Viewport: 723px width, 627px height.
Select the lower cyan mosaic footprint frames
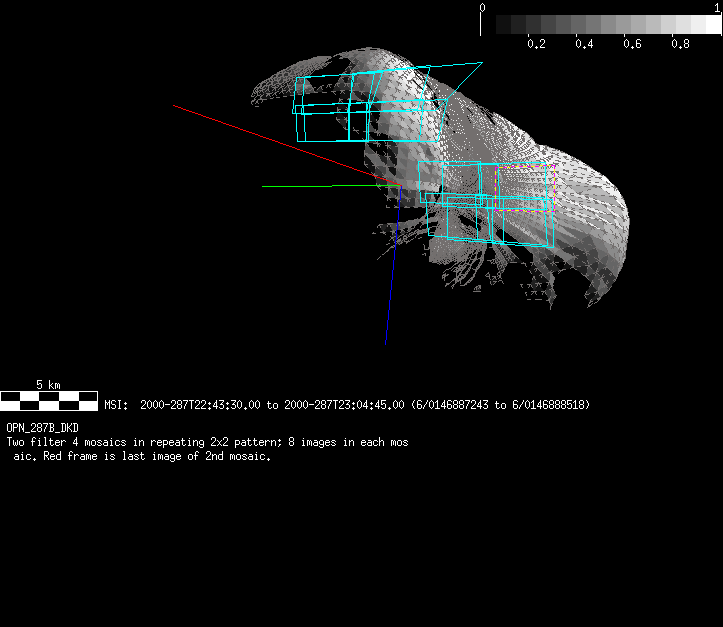pyautogui.click(x=490, y=205)
